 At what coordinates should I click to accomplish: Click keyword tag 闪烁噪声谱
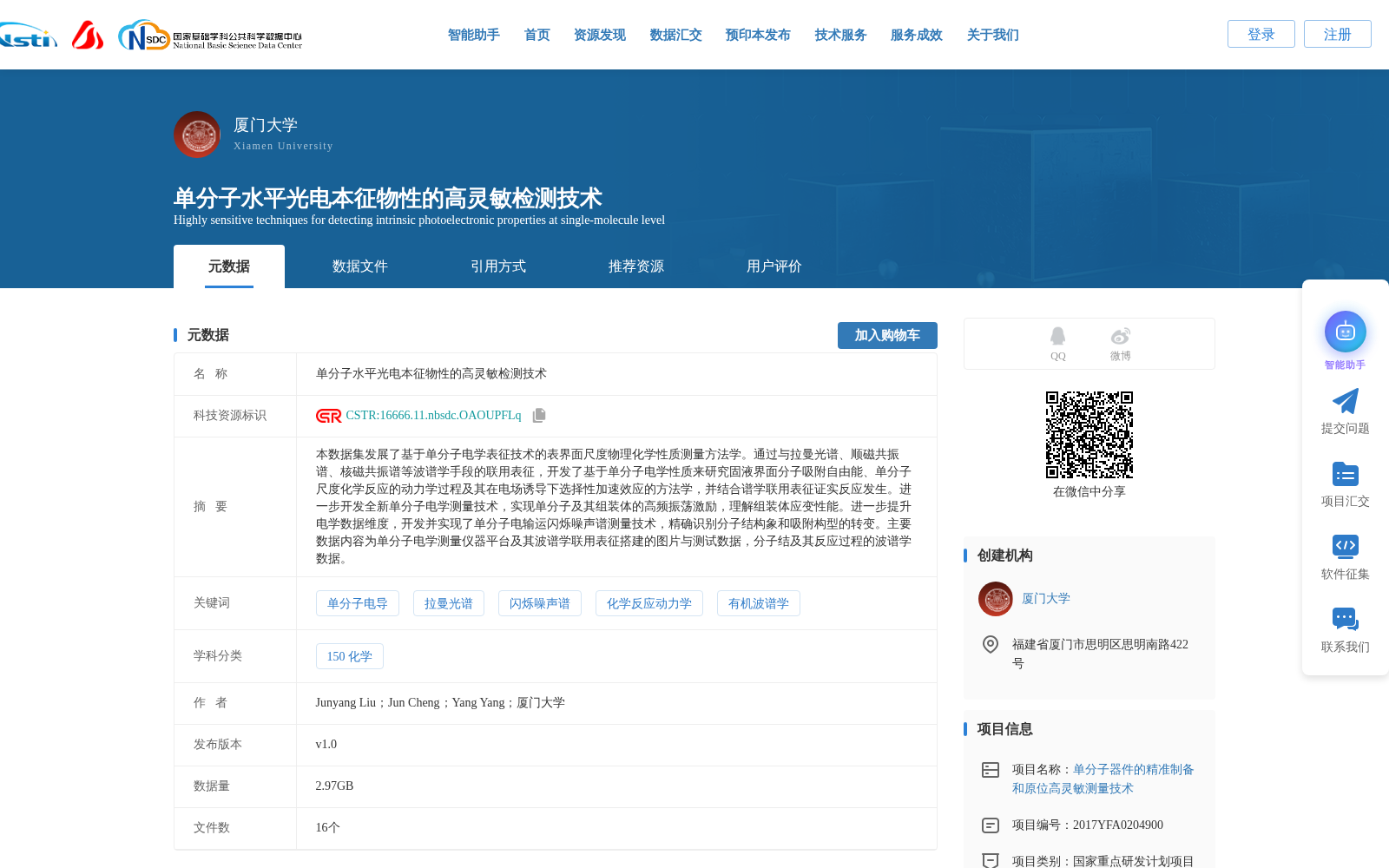tap(540, 603)
